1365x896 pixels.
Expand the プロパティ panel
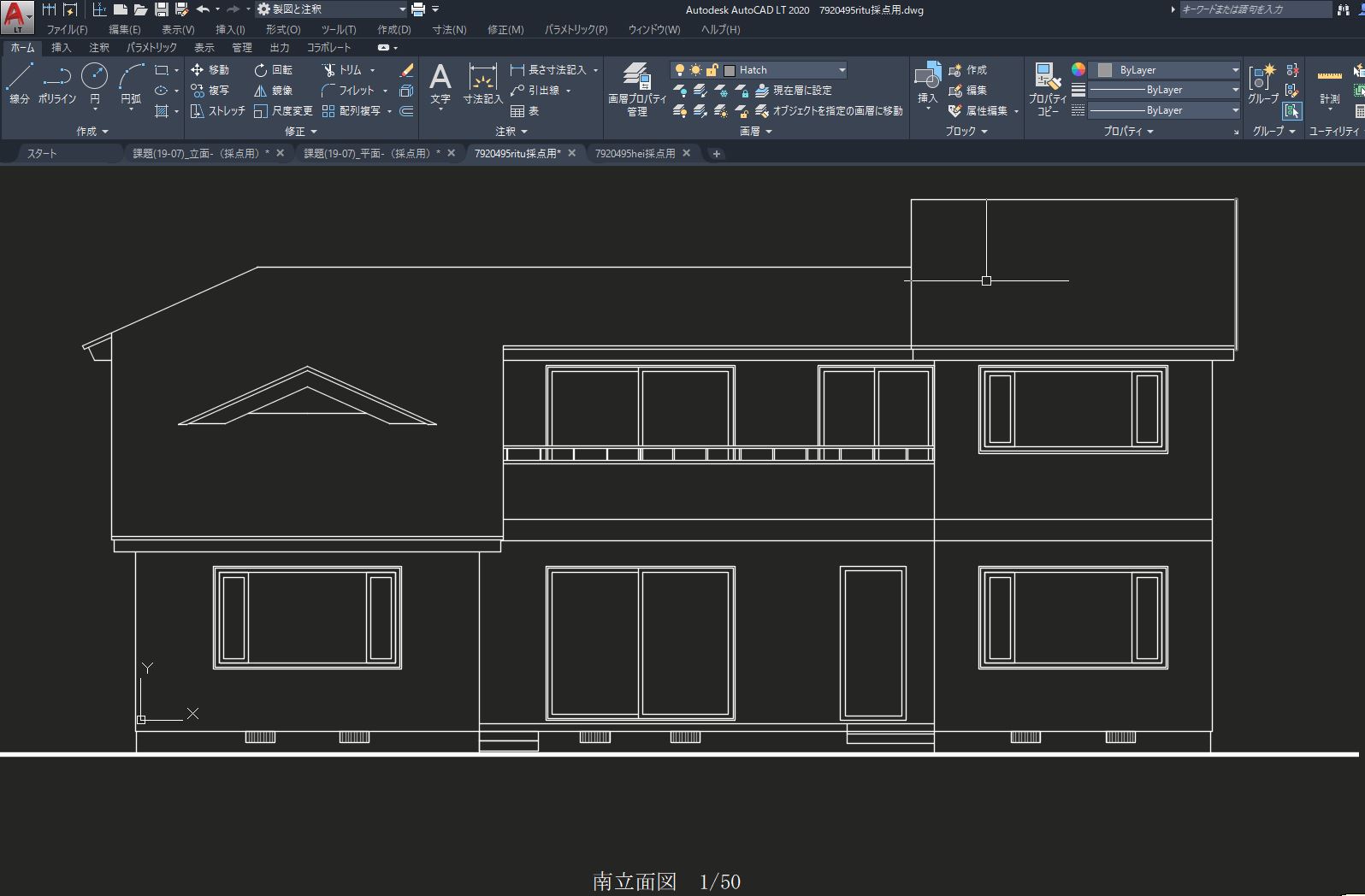coord(1128,132)
